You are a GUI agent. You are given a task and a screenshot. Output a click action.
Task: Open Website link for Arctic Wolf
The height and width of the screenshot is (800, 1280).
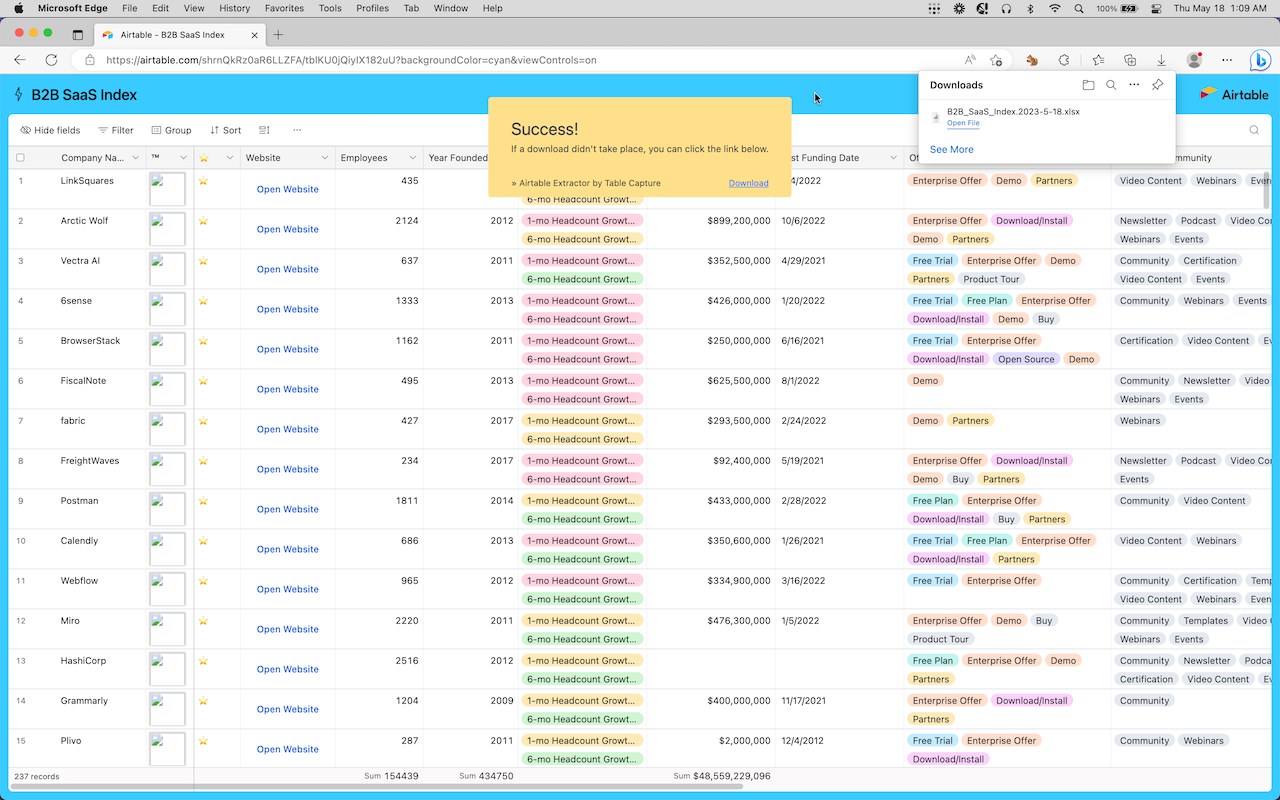288,229
